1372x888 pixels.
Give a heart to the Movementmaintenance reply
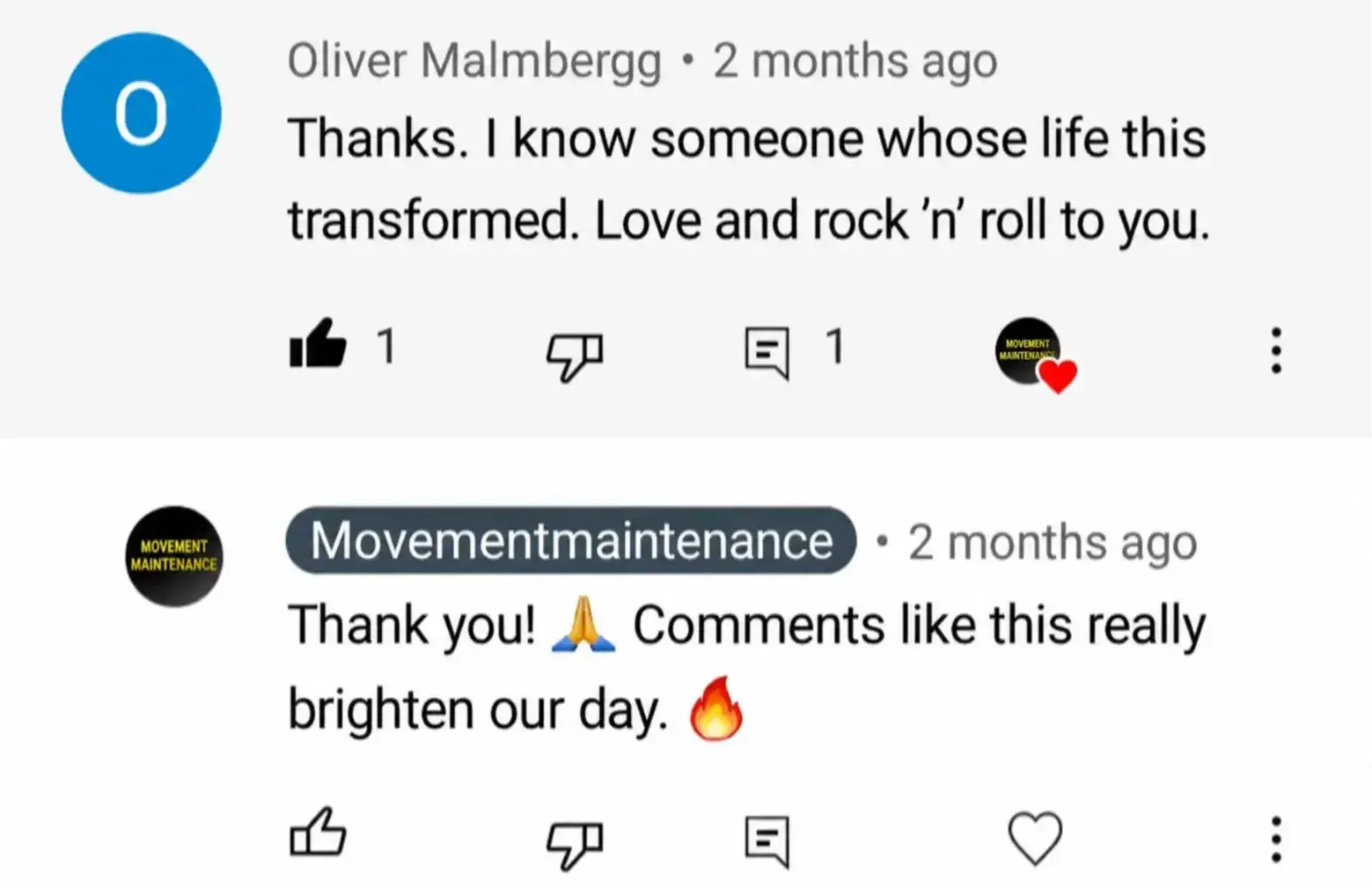tap(1035, 838)
